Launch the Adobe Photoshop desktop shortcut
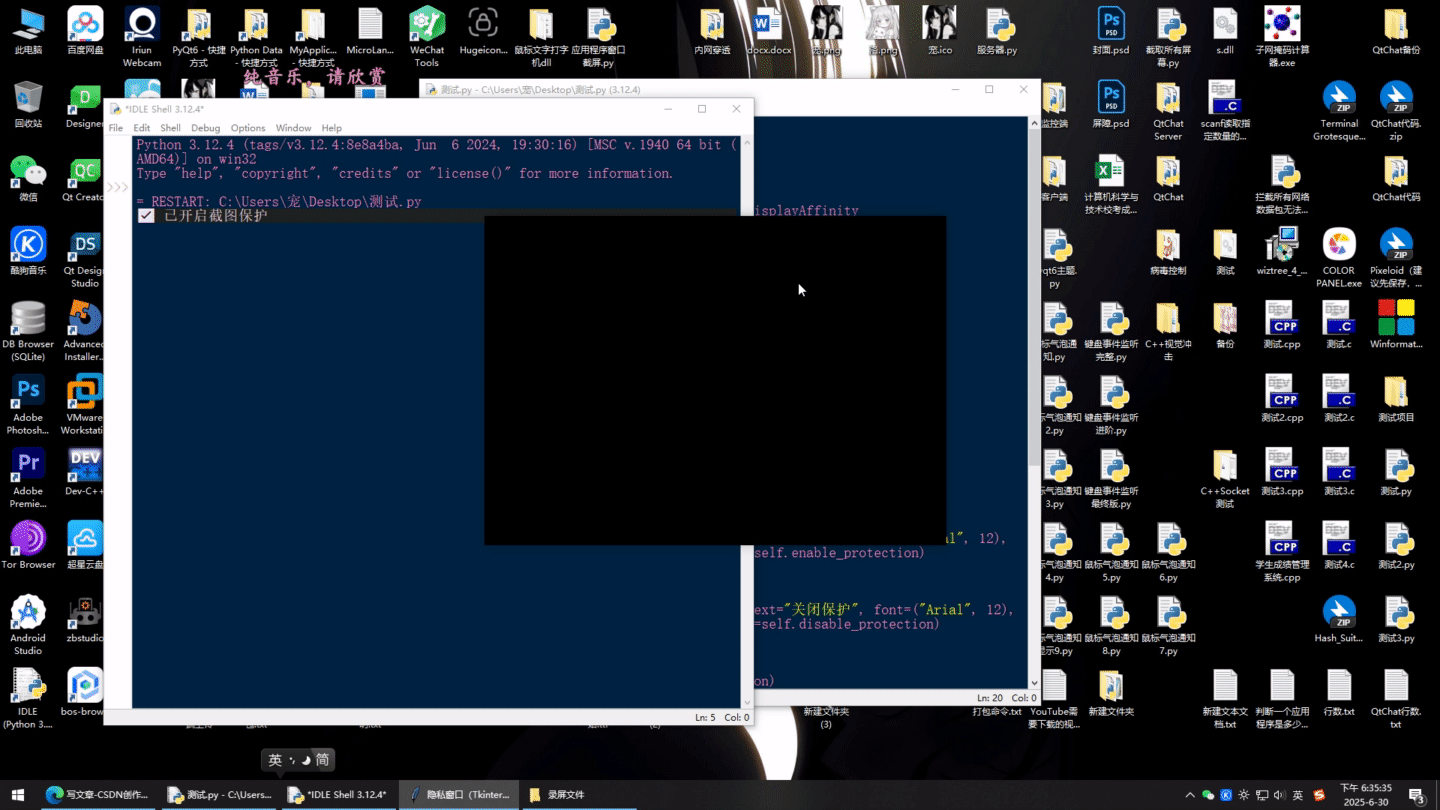Screen dimensions: 1440x810 tap(27, 393)
